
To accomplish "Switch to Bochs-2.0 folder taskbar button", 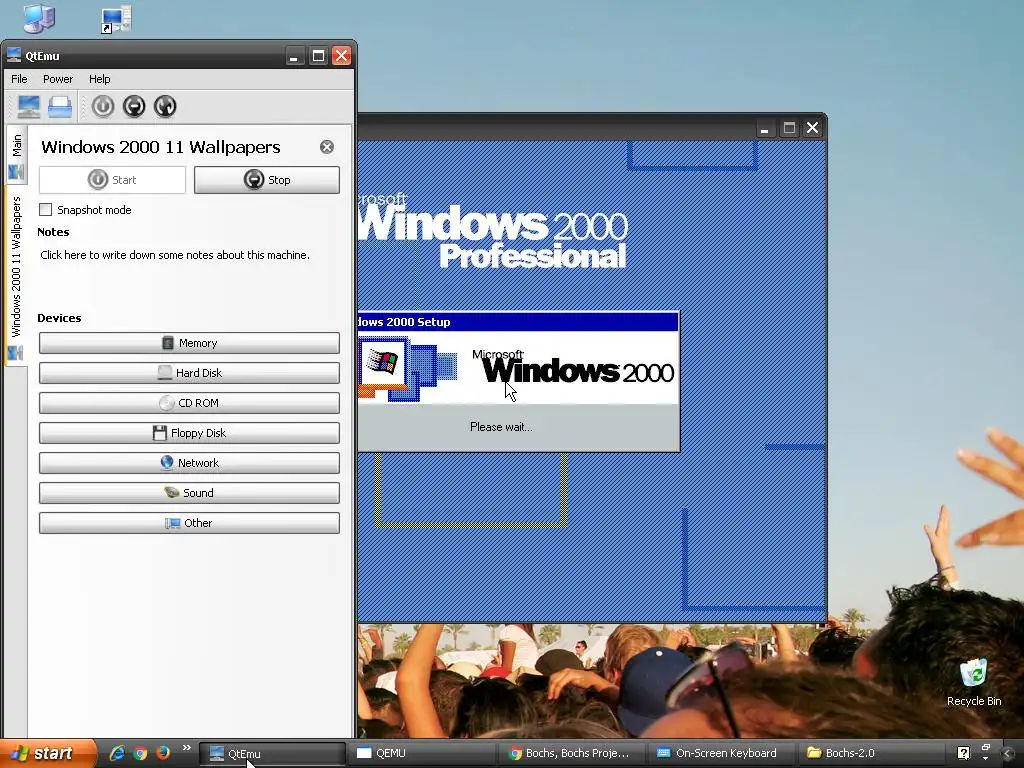I will pyautogui.click(x=872, y=754).
